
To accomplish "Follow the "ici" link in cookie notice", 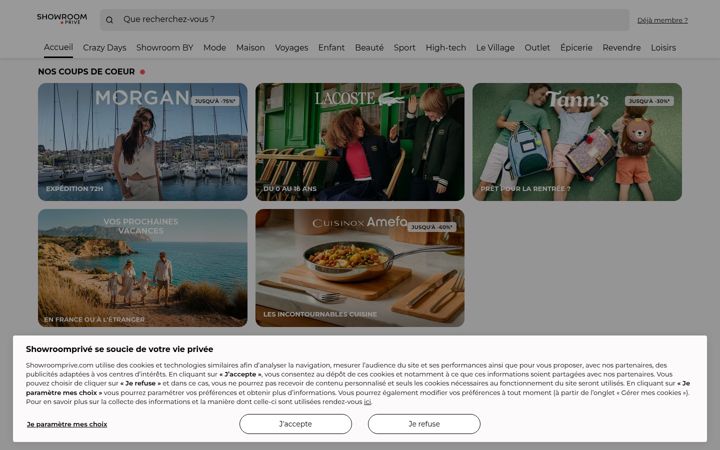I will pyautogui.click(x=367, y=402).
